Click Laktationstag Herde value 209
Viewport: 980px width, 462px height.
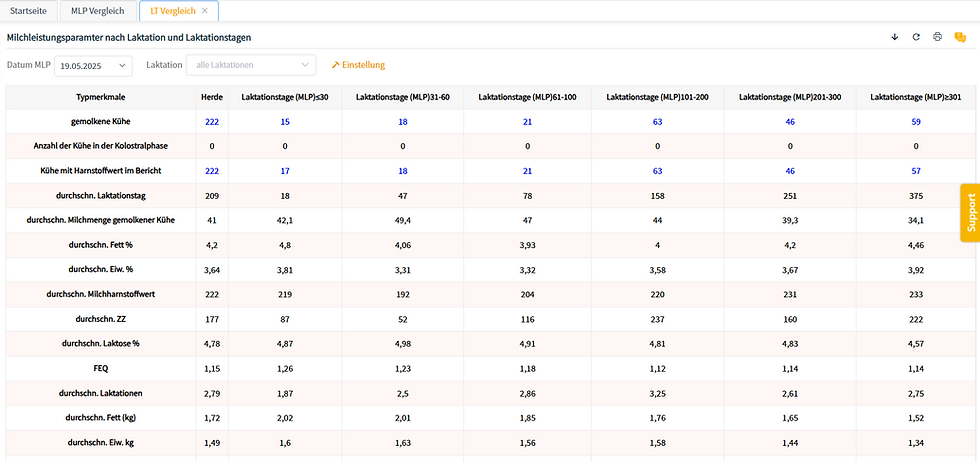(212, 196)
